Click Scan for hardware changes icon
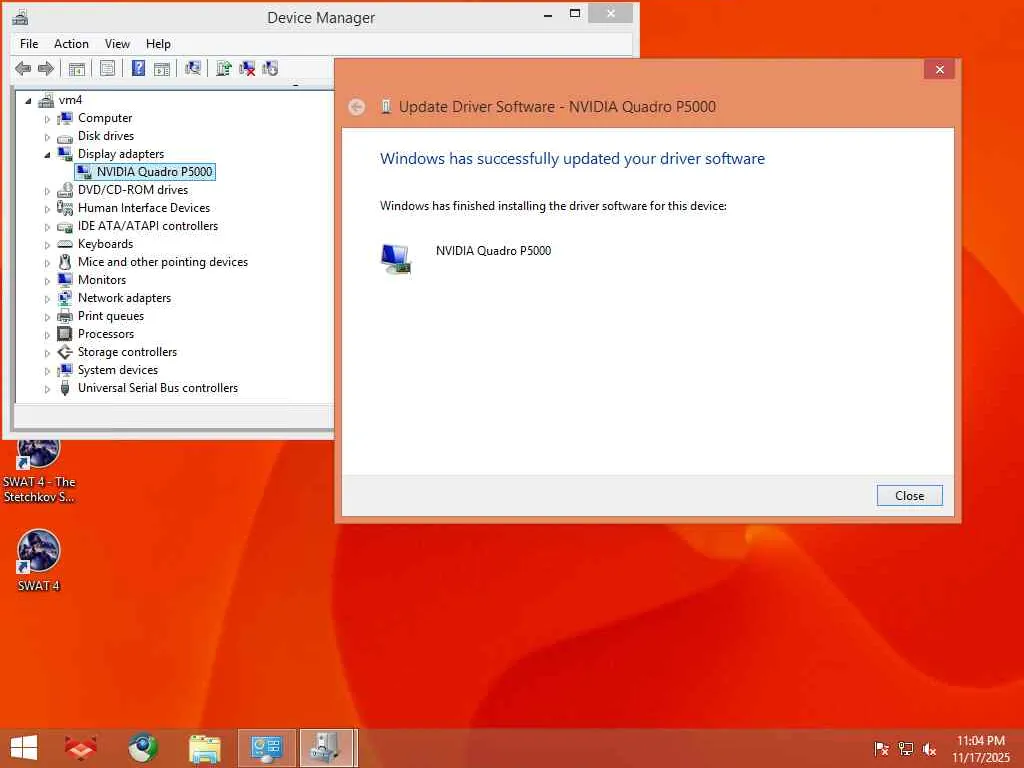This screenshot has width=1024, height=768. click(x=193, y=68)
